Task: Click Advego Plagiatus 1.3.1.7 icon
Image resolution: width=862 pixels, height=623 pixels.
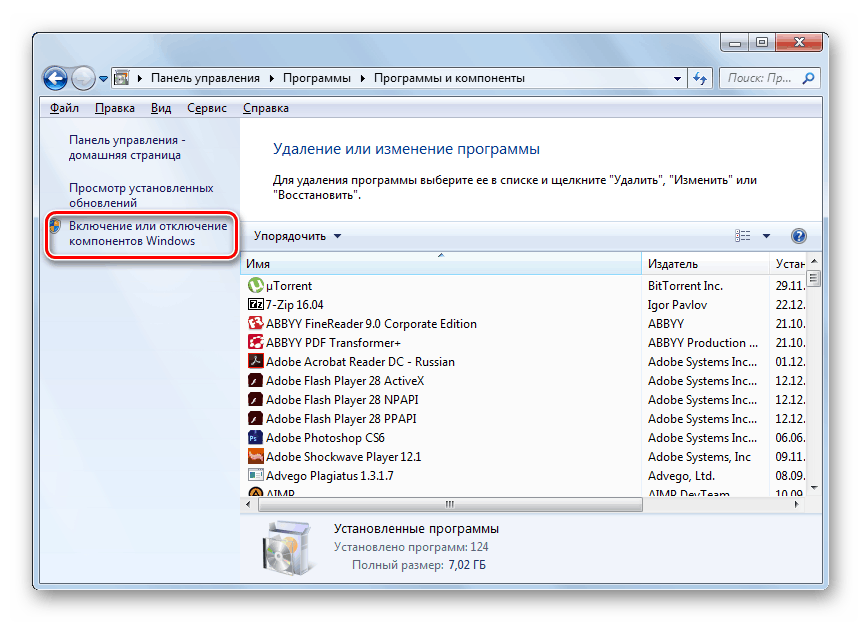Action: (256, 475)
